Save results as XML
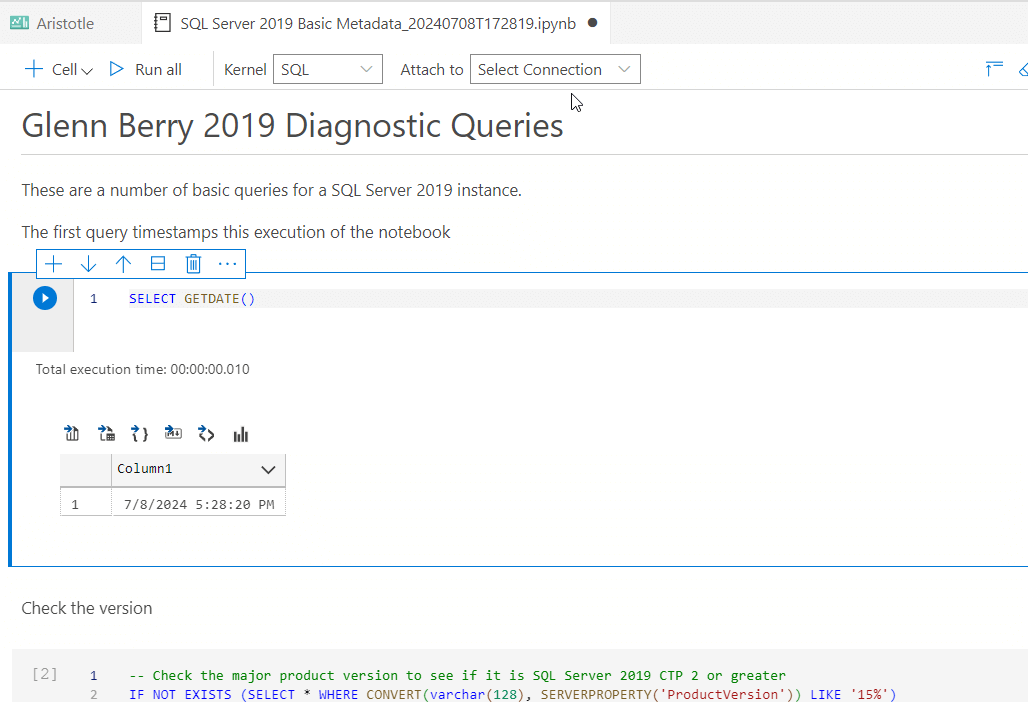This screenshot has width=1028, height=702. click(x=207, y=434)
